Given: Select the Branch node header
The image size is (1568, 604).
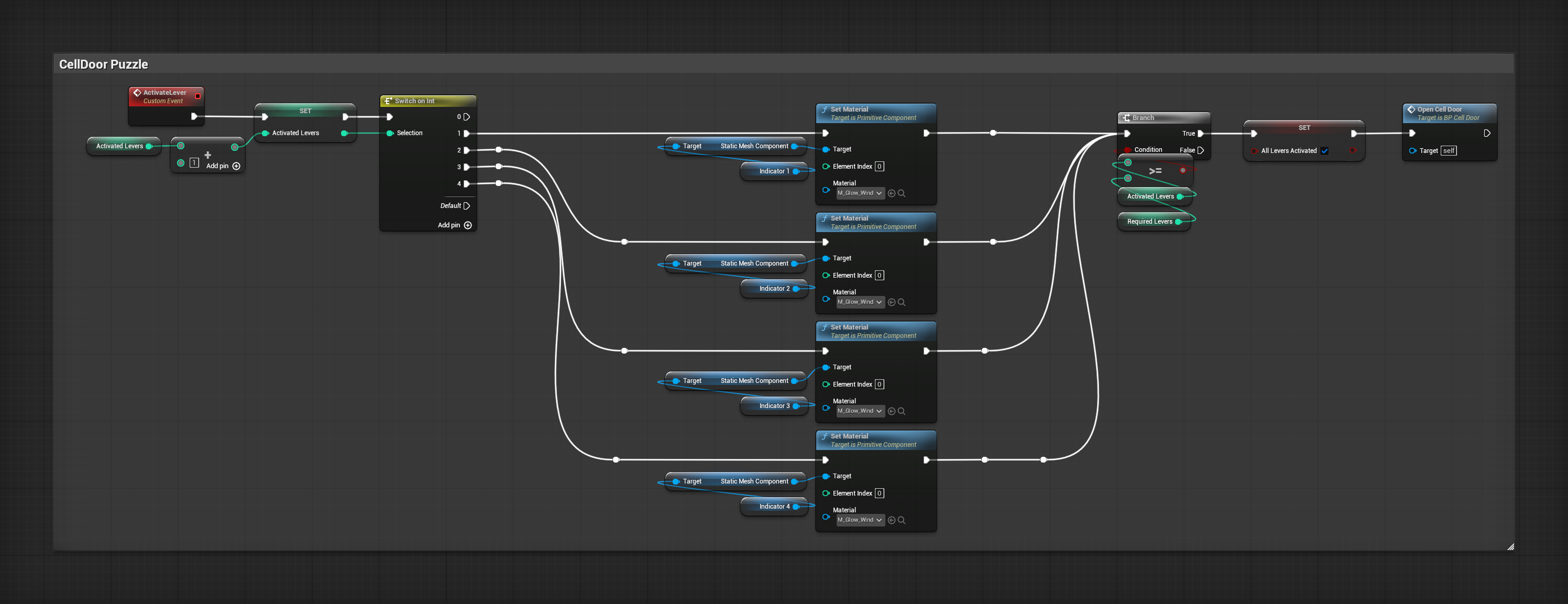Looking at the screenshot, I should [1164, 117].
